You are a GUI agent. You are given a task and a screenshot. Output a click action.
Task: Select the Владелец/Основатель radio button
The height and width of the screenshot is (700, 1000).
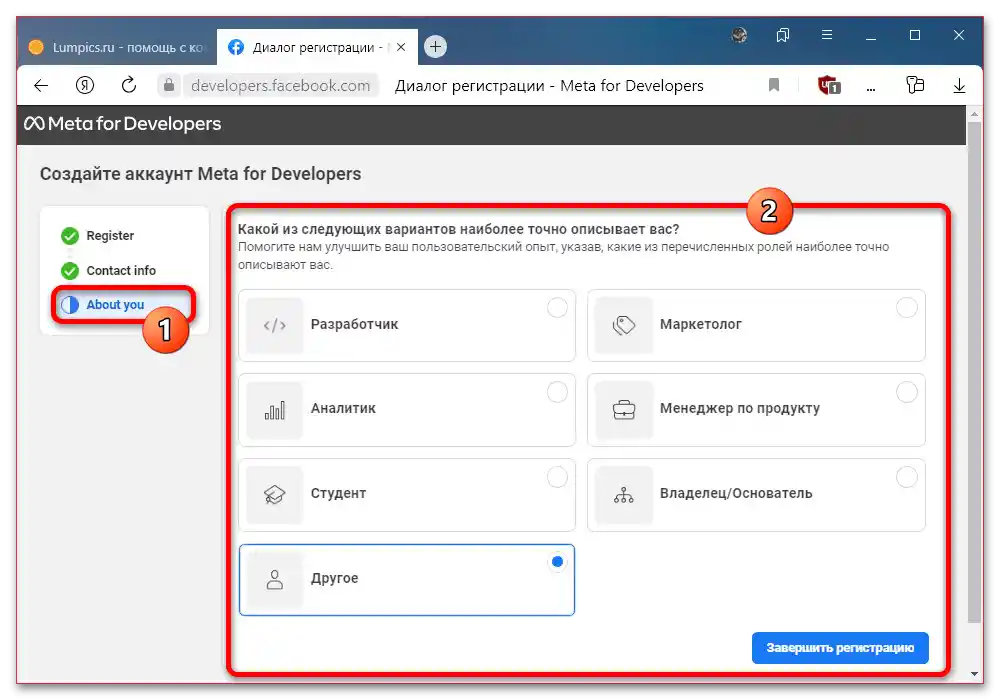tap(907, 477)
